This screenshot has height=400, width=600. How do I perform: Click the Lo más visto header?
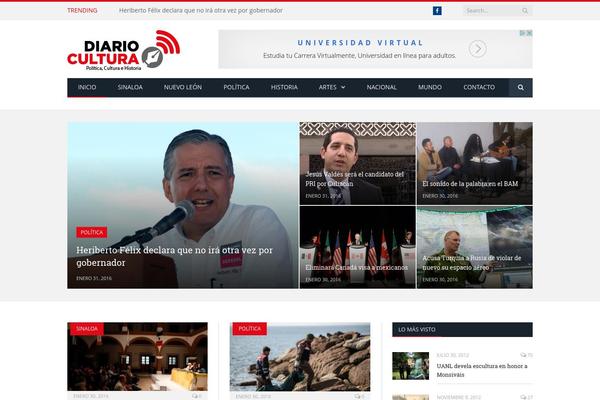(x=462, y=330)
